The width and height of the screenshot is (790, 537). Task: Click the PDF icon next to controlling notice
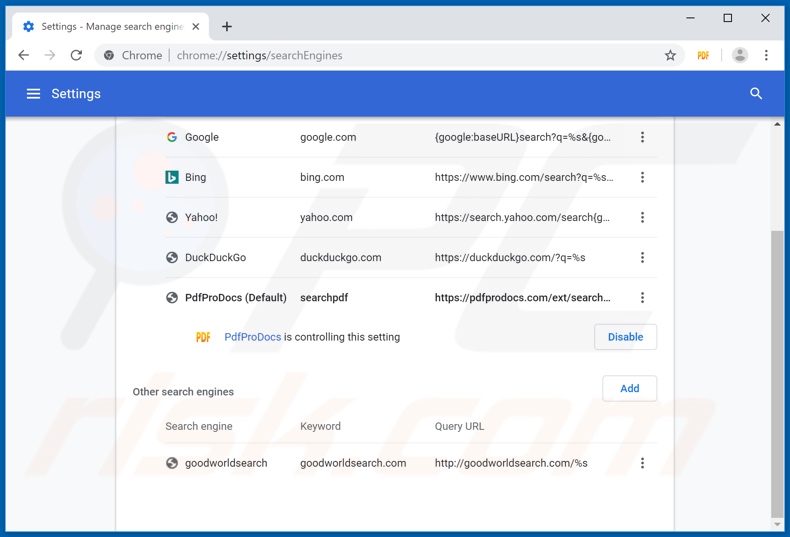203,337
